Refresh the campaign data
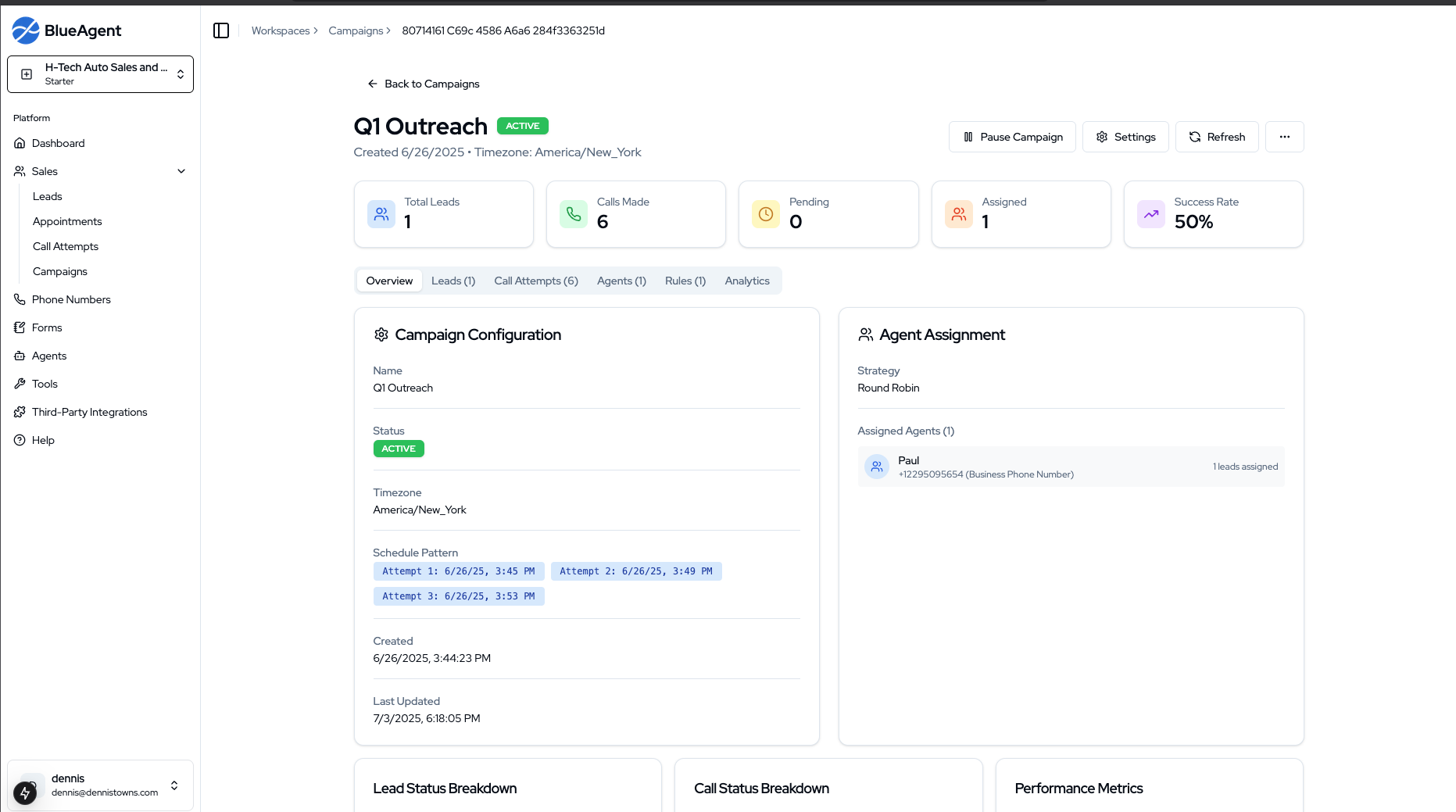Image resolution: width=1456 pixels, height=812 pixels. click(x=1217, y=137)
